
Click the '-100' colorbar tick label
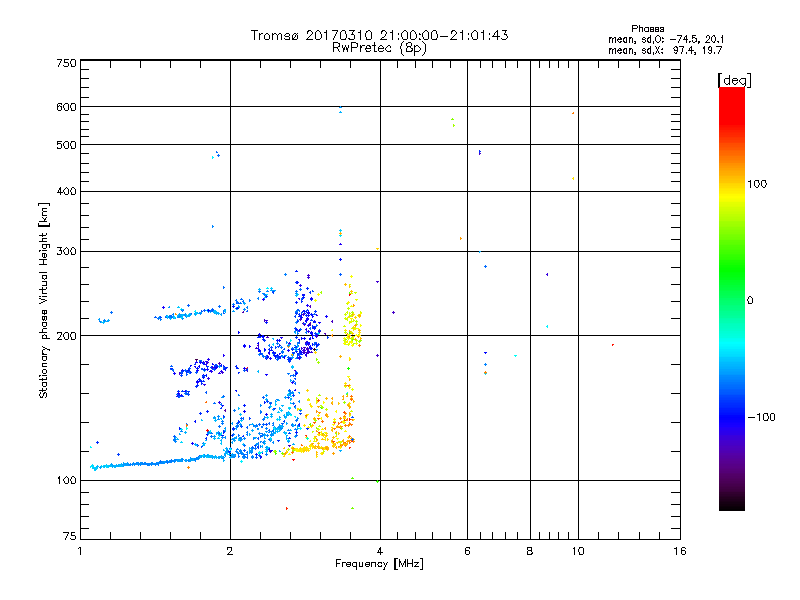tap(762, 417)
